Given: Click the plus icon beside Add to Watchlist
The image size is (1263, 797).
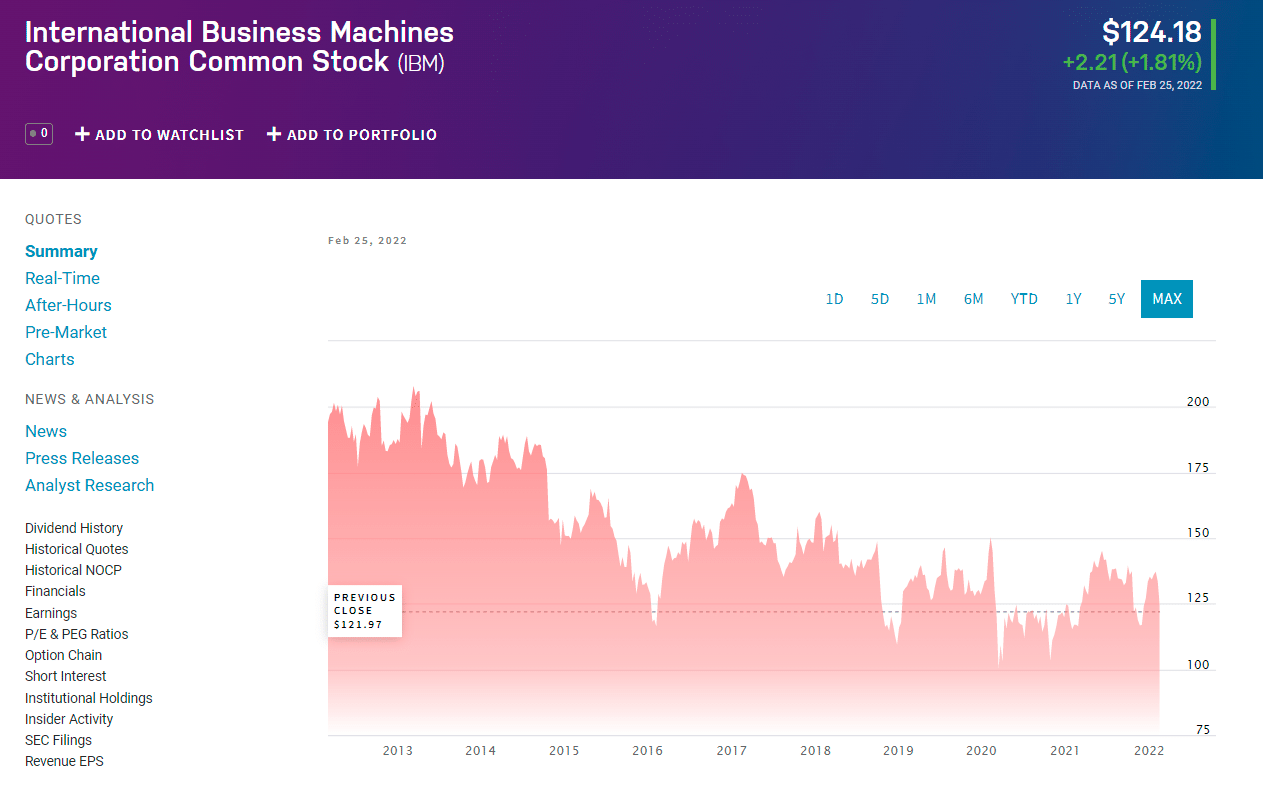Looking at the screenshot, I should point(83,134).
